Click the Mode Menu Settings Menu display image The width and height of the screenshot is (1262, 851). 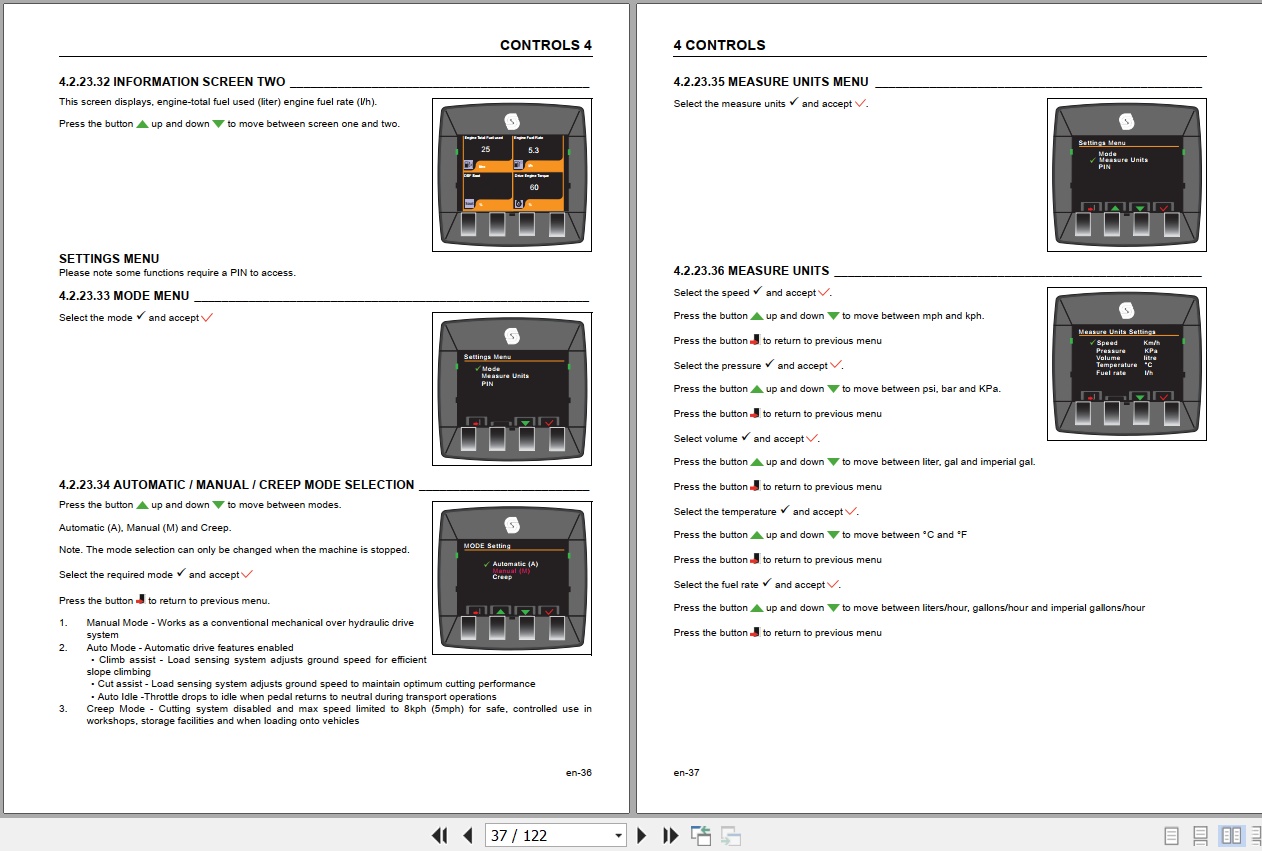point(512,389)
